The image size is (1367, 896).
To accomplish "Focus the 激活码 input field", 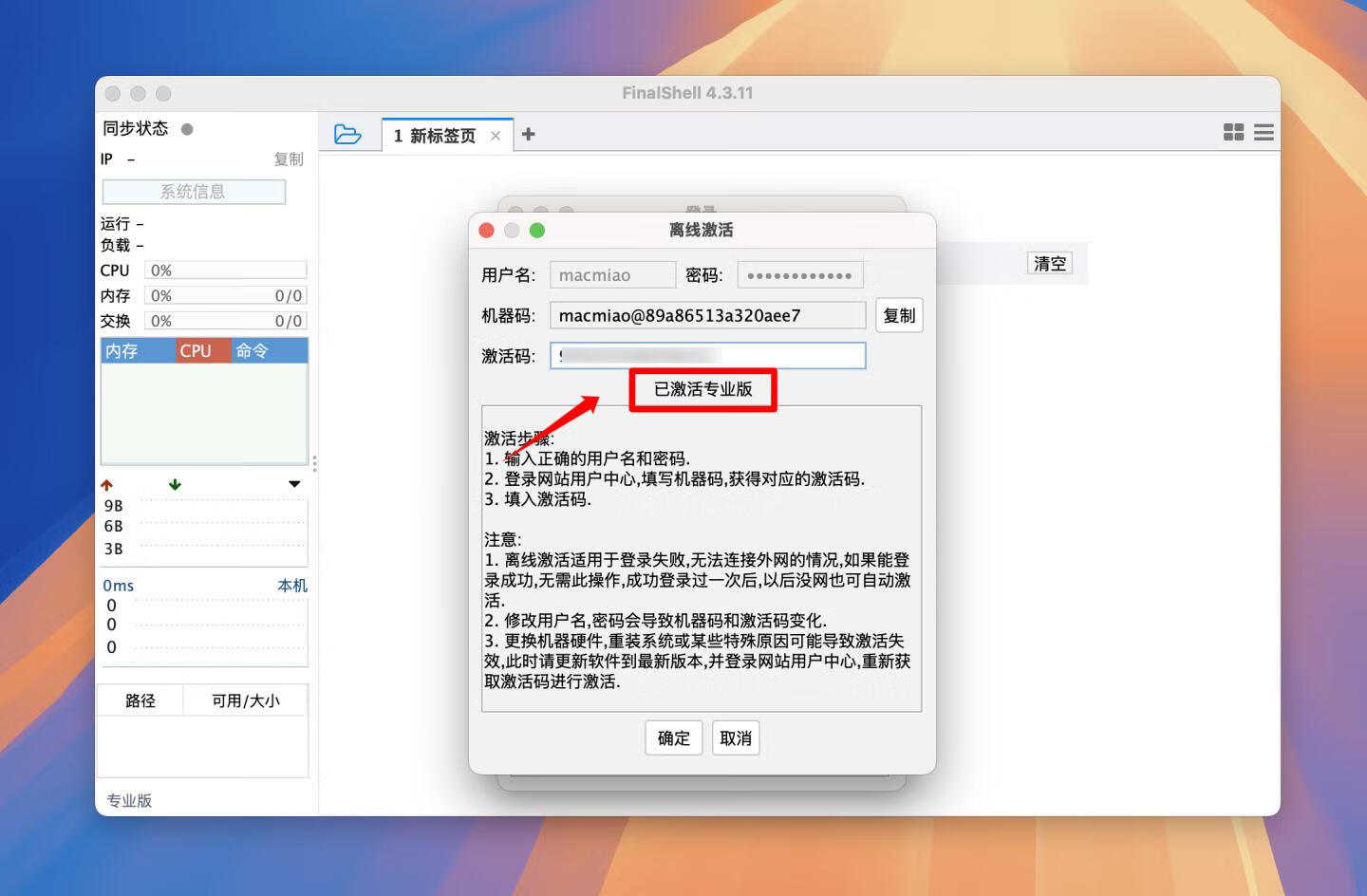I will pyautogui.click(x=708, y=356).
